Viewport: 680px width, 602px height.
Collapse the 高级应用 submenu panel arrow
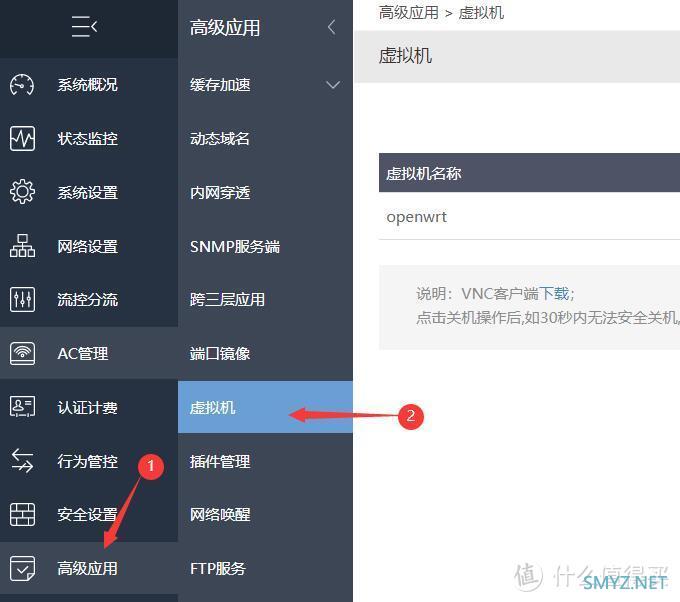click(332, 27)
